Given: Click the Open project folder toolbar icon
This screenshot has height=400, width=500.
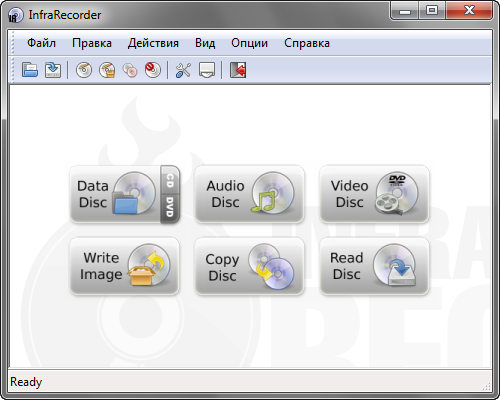Looking at the screenshot, I should (x=30, y=70).
